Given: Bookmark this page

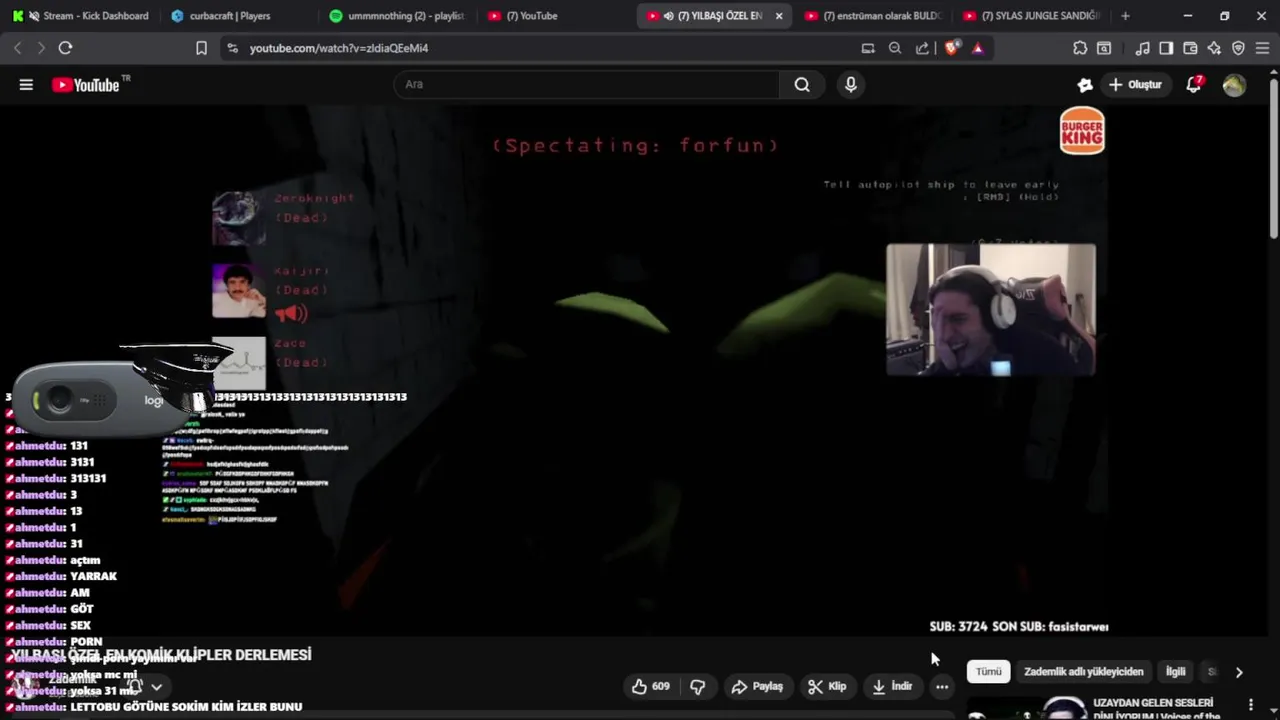Looking at the screenshot, I should (x=201, y=48).
